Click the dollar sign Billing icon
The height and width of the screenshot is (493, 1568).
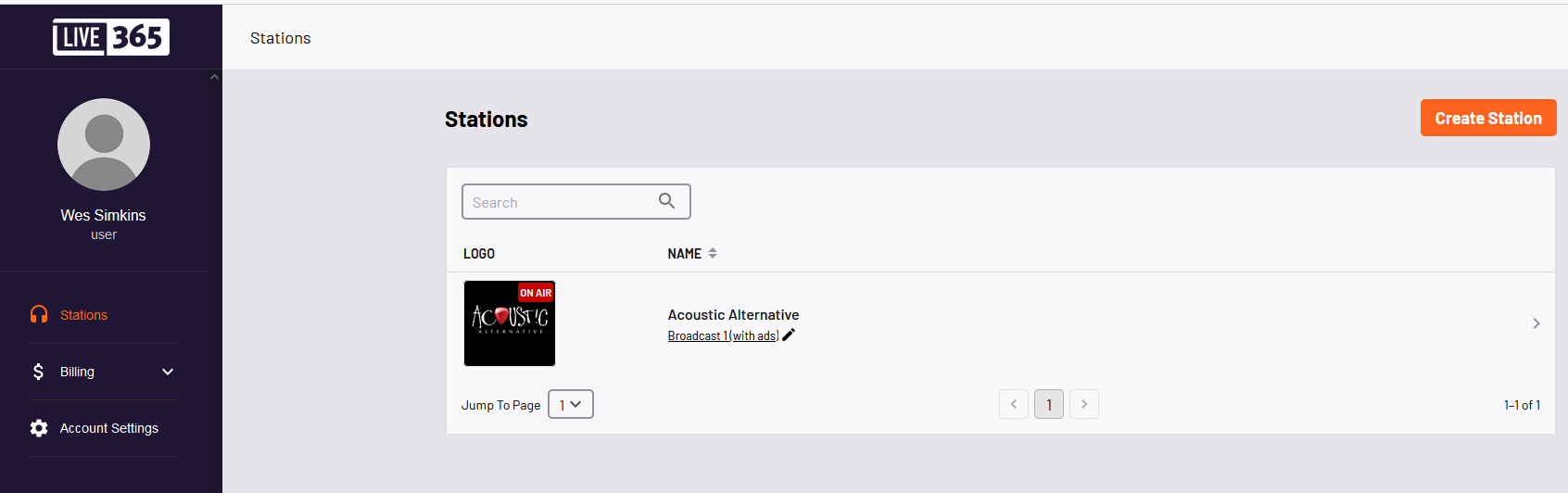click(38, 372)
